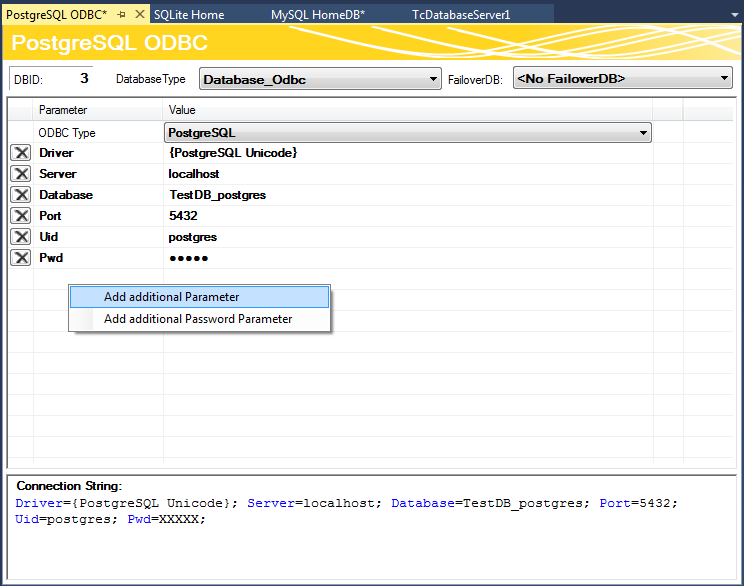Edit the Database value TestDB_postgres
744x586 pixels.
408,195
